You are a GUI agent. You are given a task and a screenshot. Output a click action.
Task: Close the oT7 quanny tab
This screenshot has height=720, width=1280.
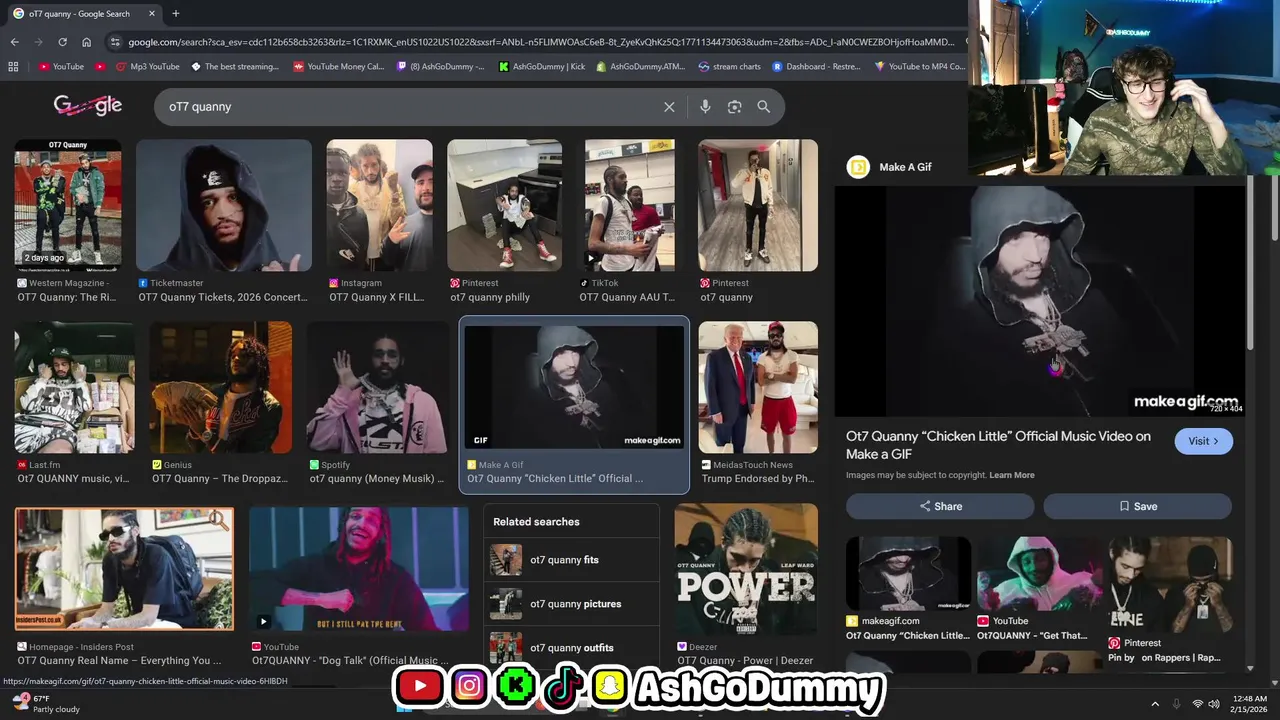coord(152,14)
